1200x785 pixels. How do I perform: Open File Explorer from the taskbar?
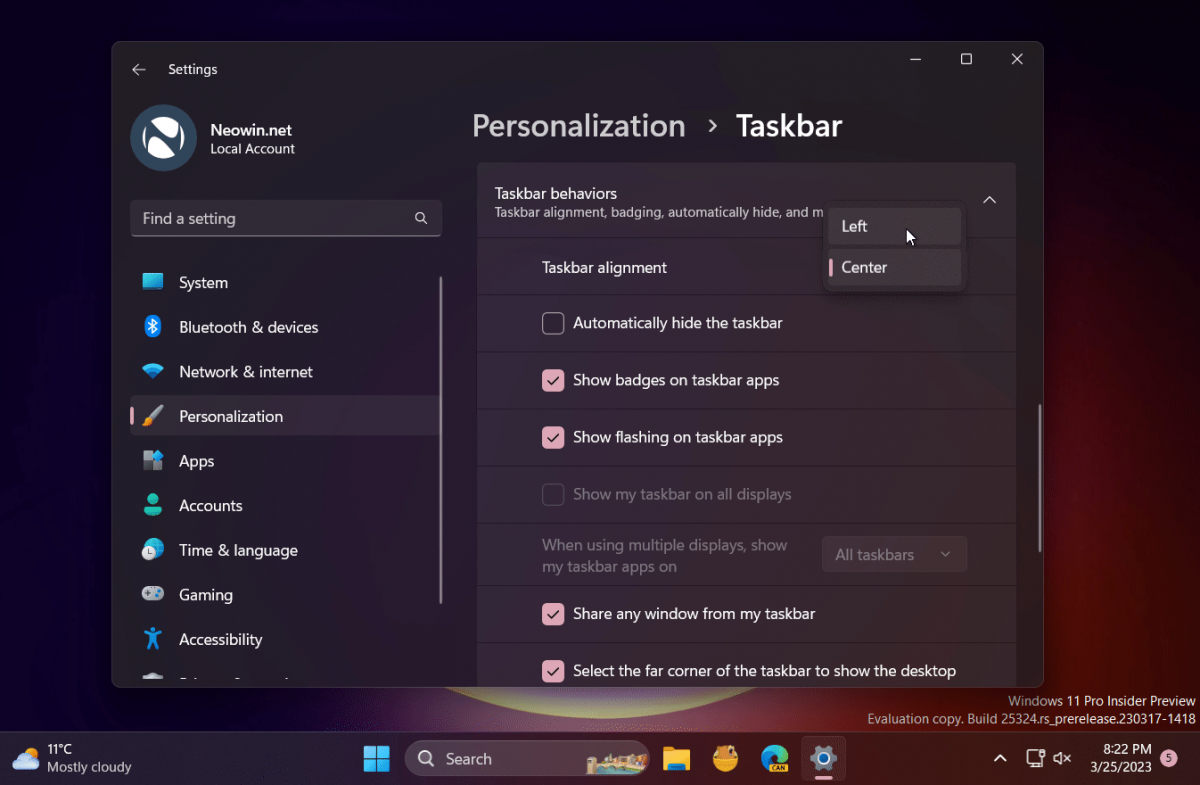point(676,759)
